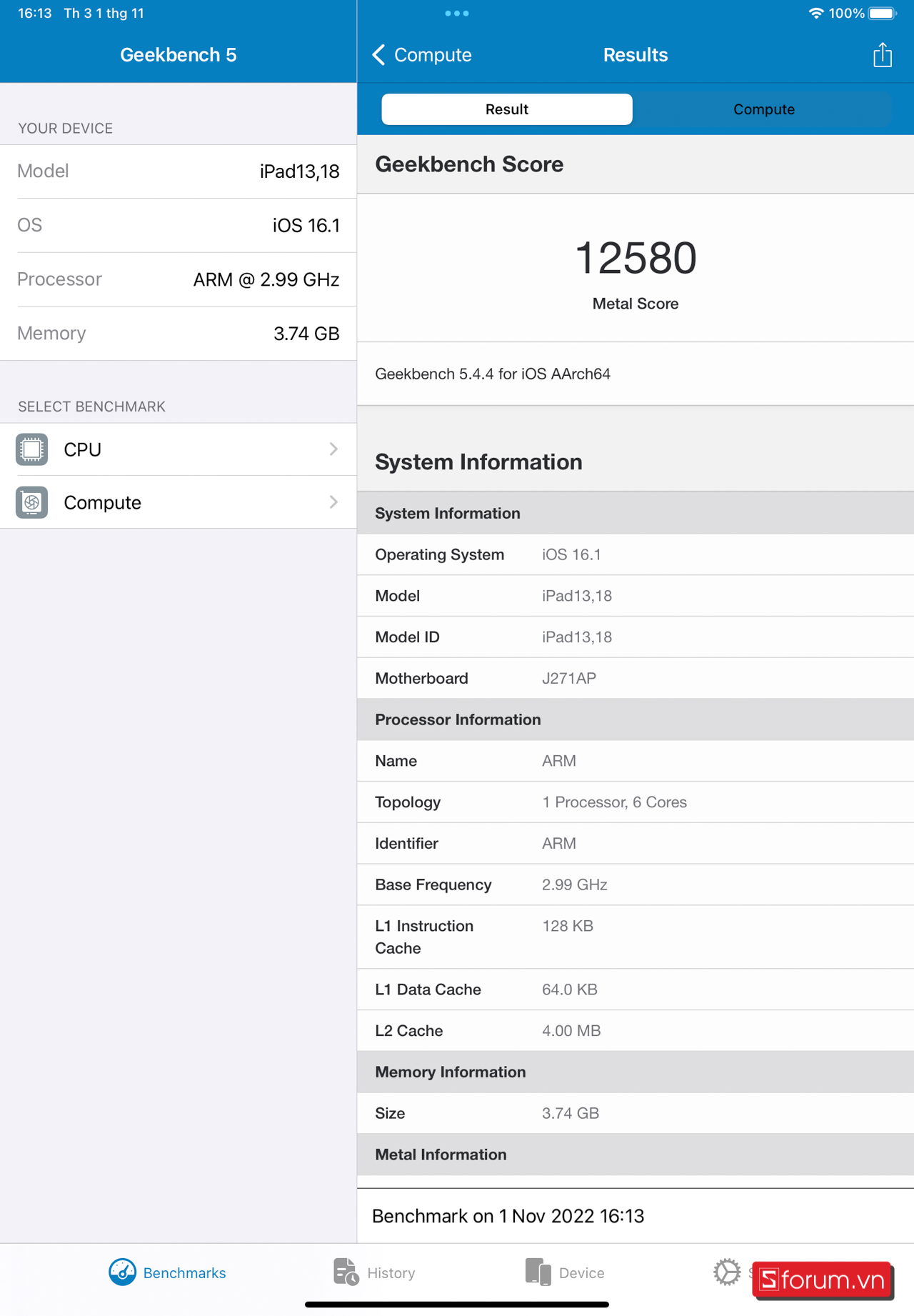Tap the iPad home indicator bar
The image size is (914, 1316).
tap(457, 1305)
